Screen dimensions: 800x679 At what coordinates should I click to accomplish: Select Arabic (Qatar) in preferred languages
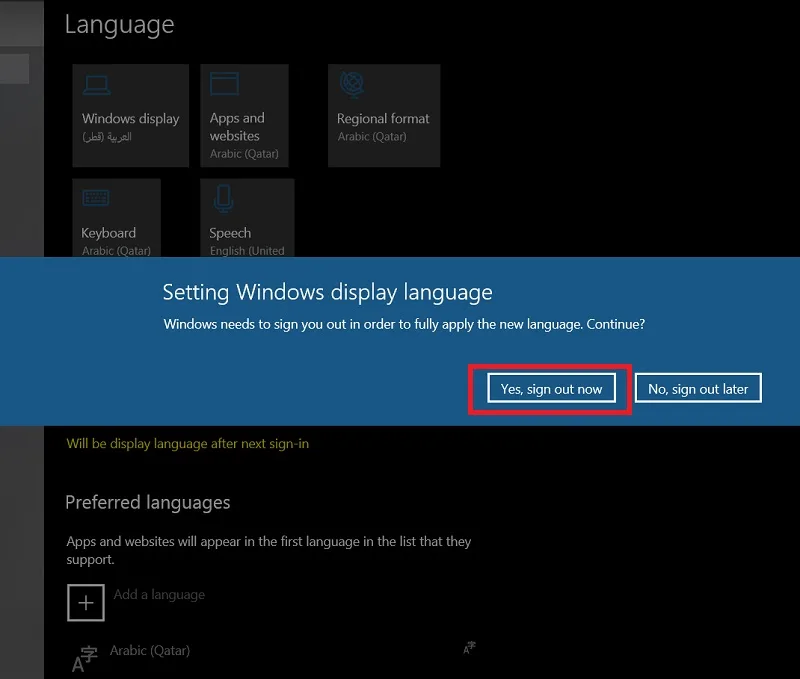point(149,651)
